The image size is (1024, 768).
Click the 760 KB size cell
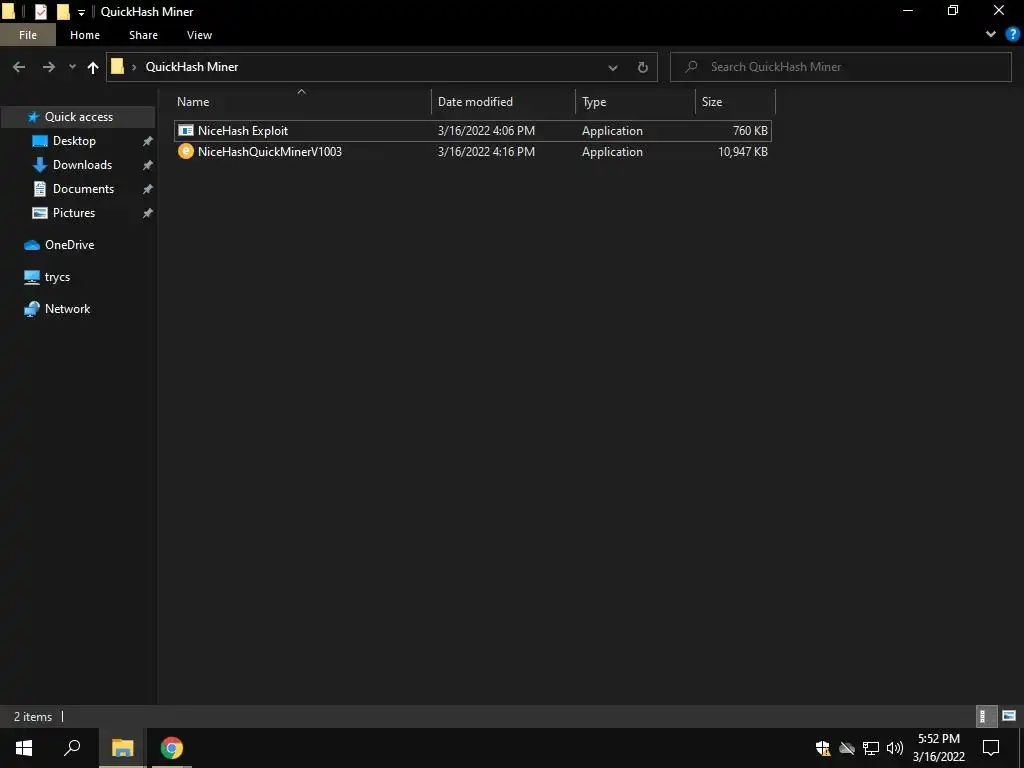click(x=750, y=131)
